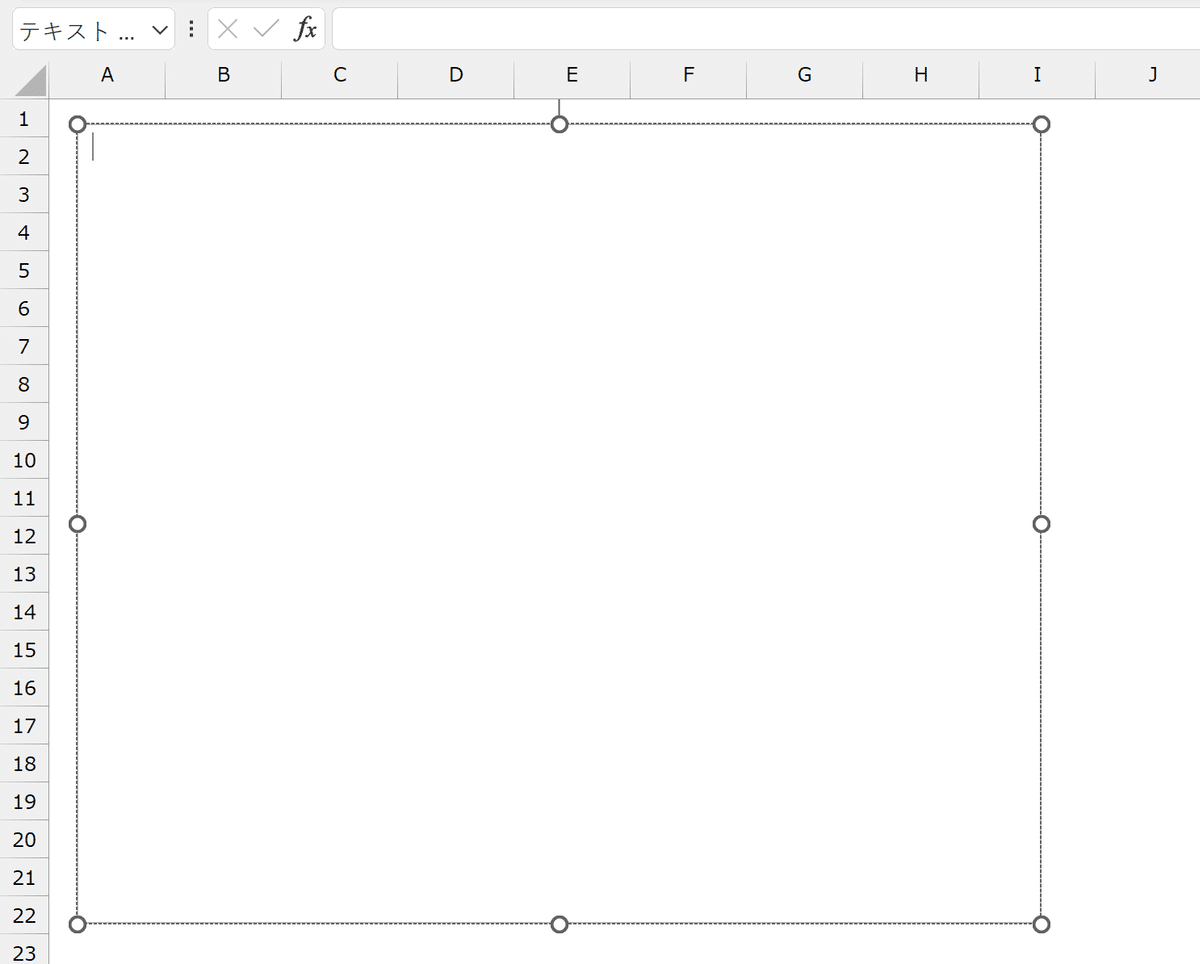Select row 5 header
1200x964 pixels.
tap(24, 271)
